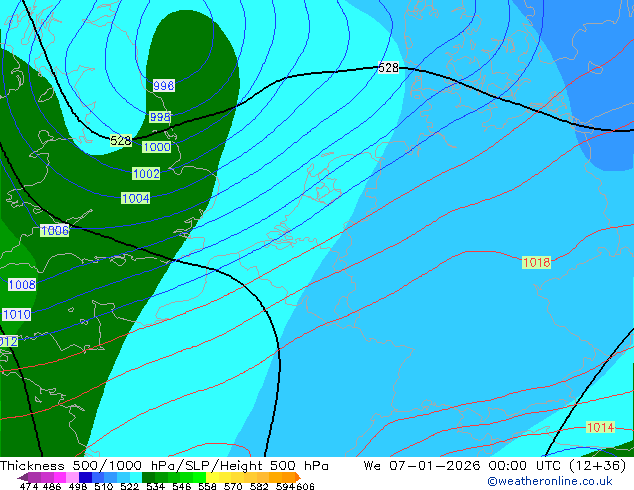Click the 558 legend value
Viewport: 634px width, 490px height.
[207, 486]
